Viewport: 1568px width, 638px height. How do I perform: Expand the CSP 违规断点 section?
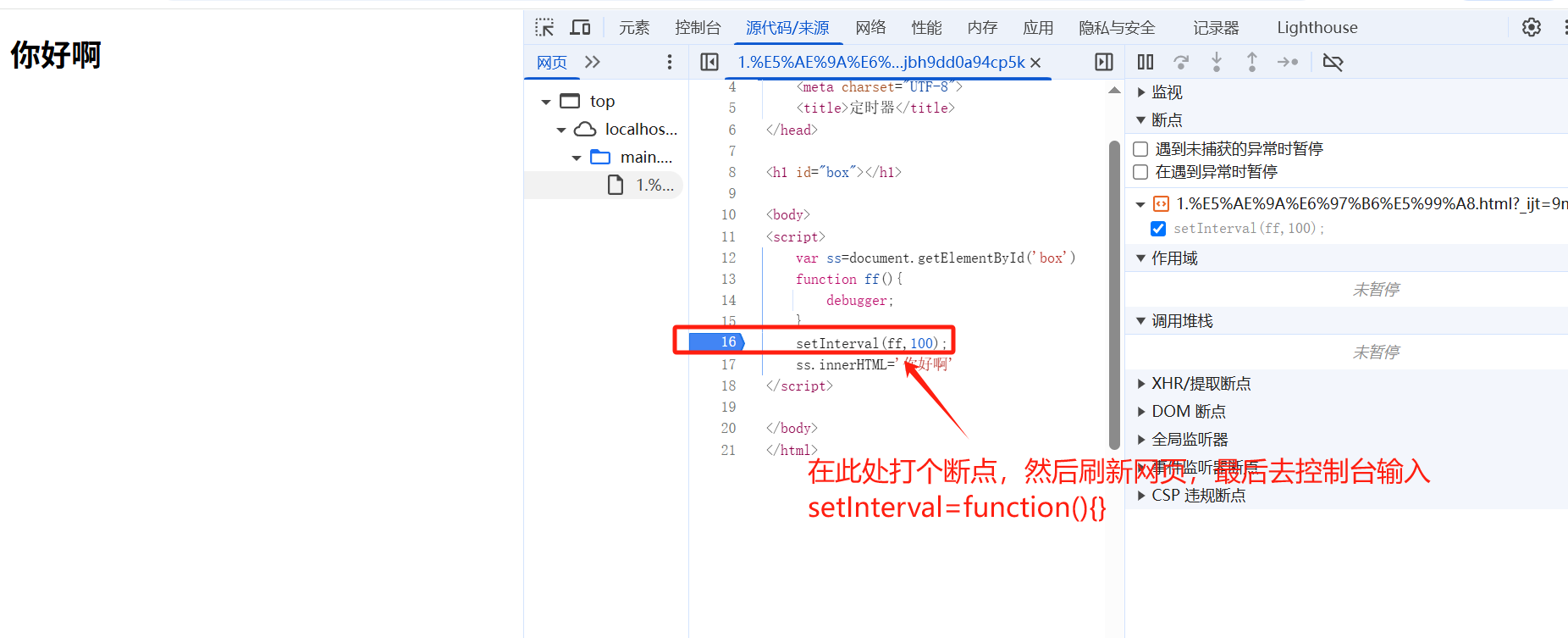(1140, 496)
